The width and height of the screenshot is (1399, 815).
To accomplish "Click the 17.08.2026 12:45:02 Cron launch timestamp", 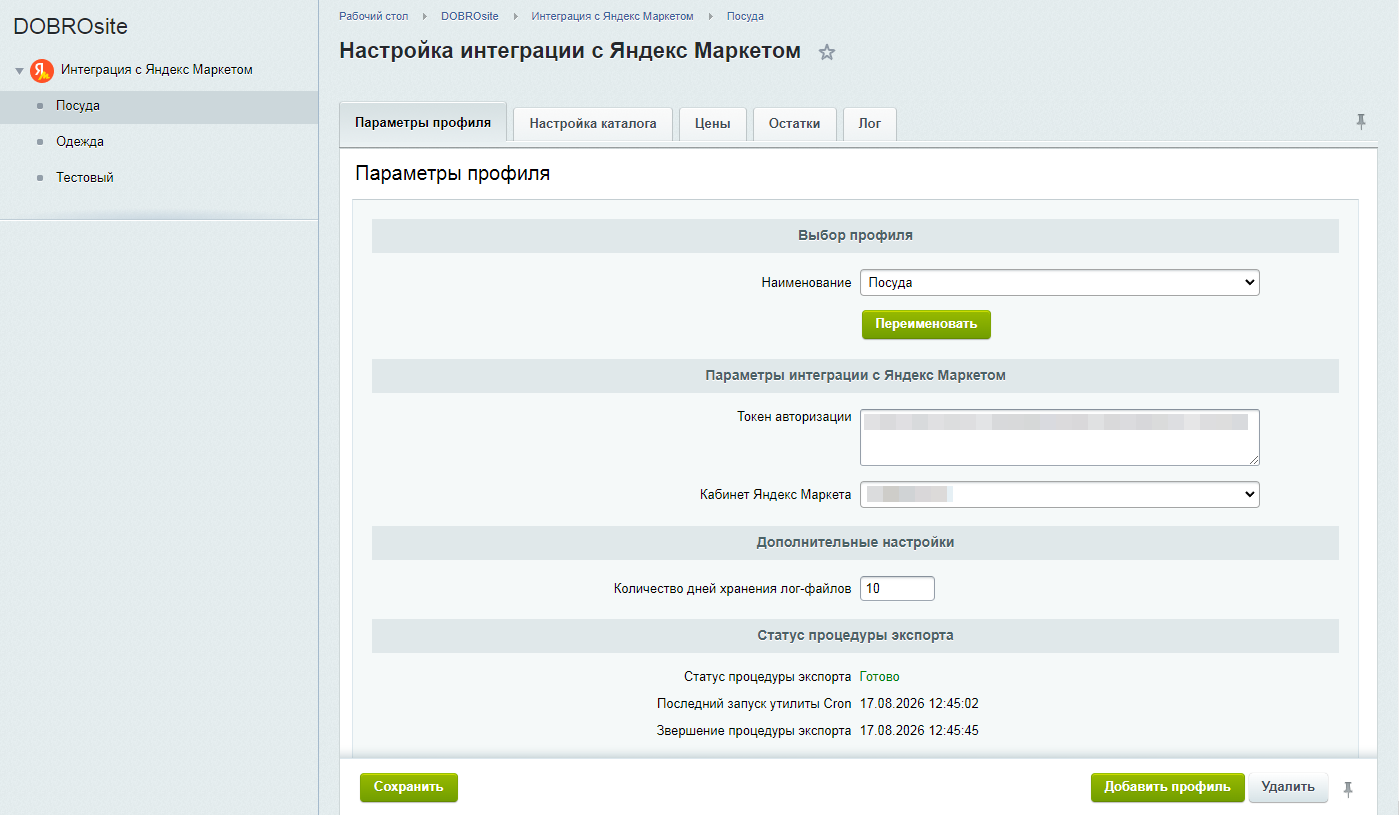I will pyautogui.click(x=919, y=704).
